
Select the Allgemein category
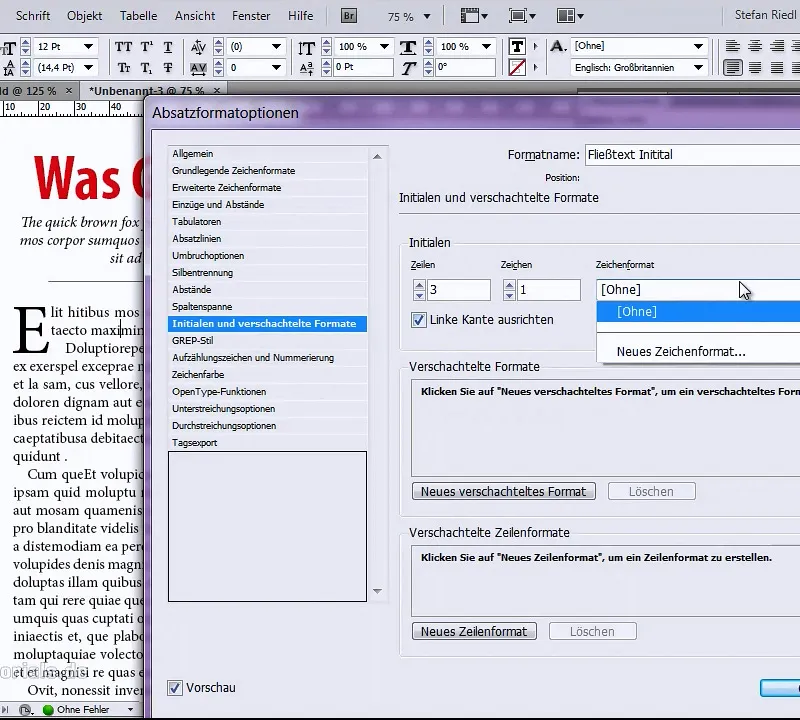pyautogui.click(x=267, y=154)
